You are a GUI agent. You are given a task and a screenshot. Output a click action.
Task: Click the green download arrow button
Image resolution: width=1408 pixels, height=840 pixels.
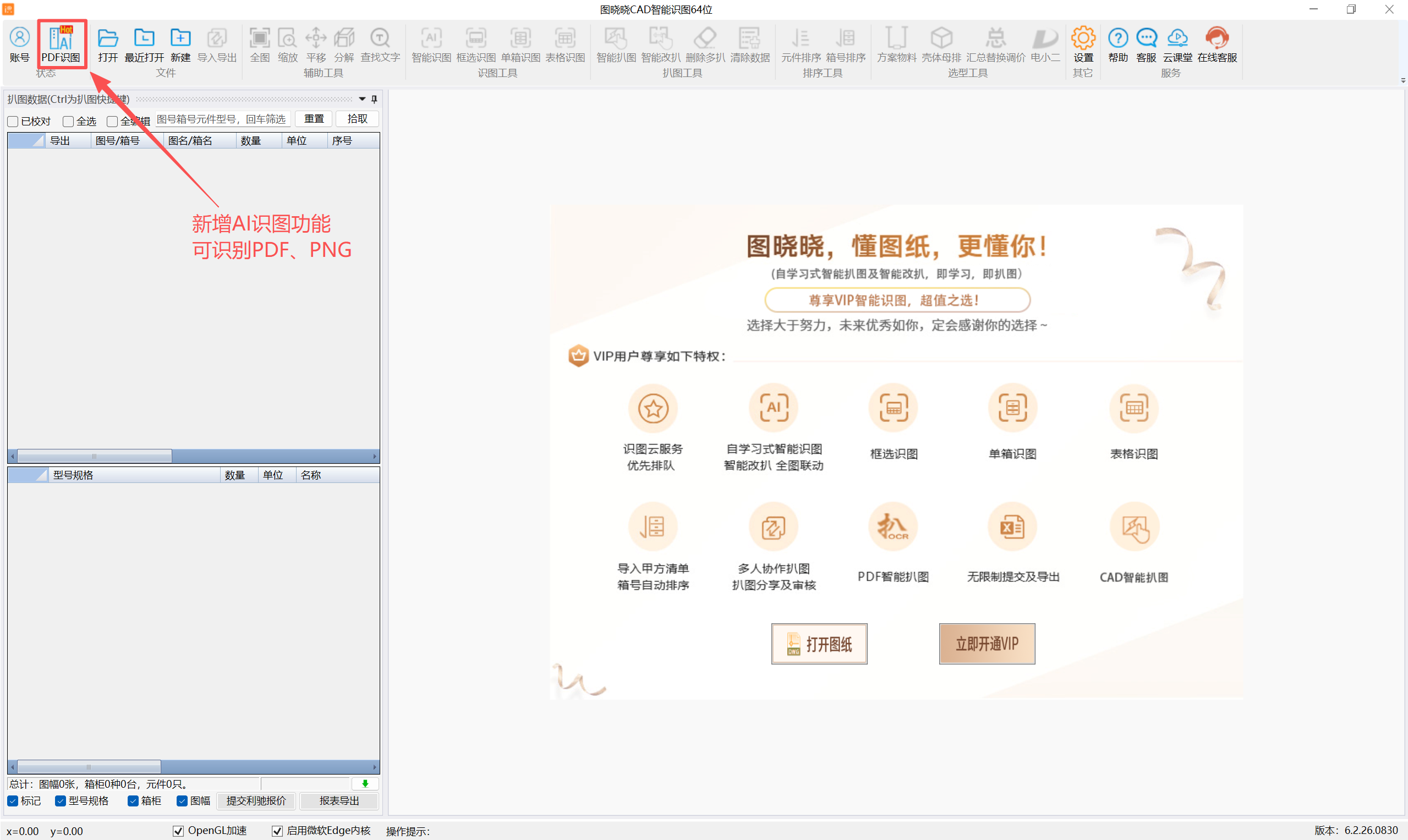click(x=365, y=783)
